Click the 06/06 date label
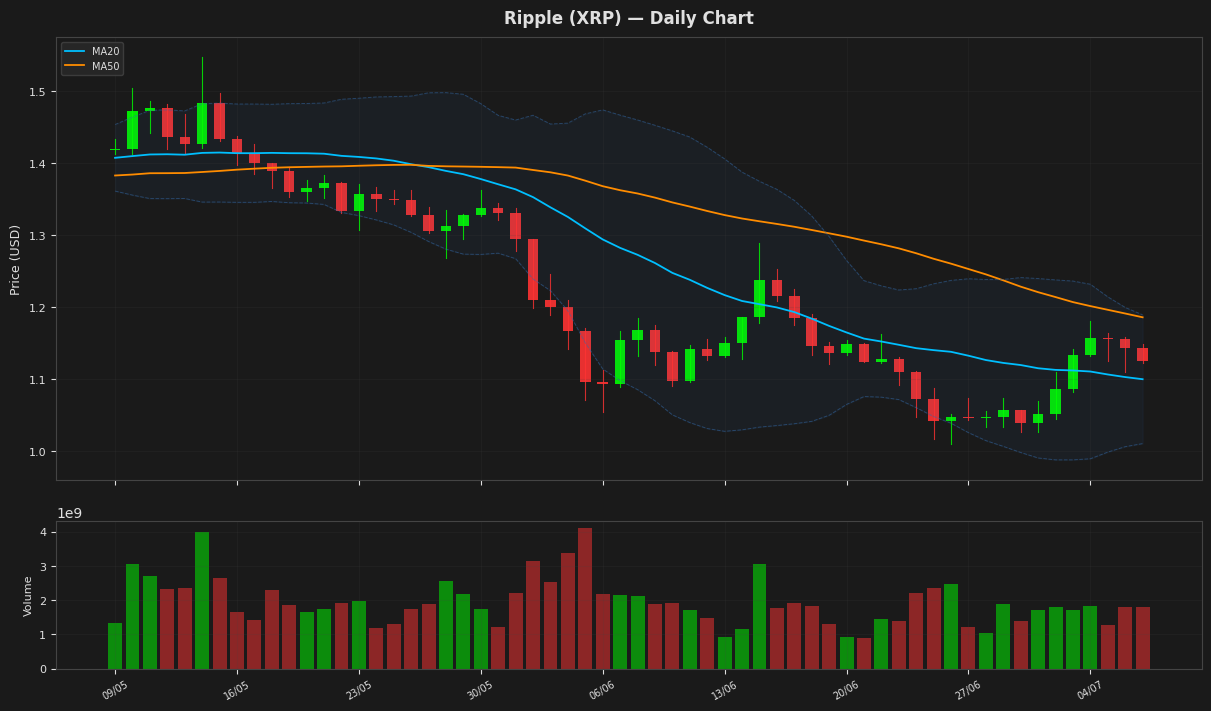The height and width of the screenshot is (711, 1211). pyautogui.click(x=602, y=690)
